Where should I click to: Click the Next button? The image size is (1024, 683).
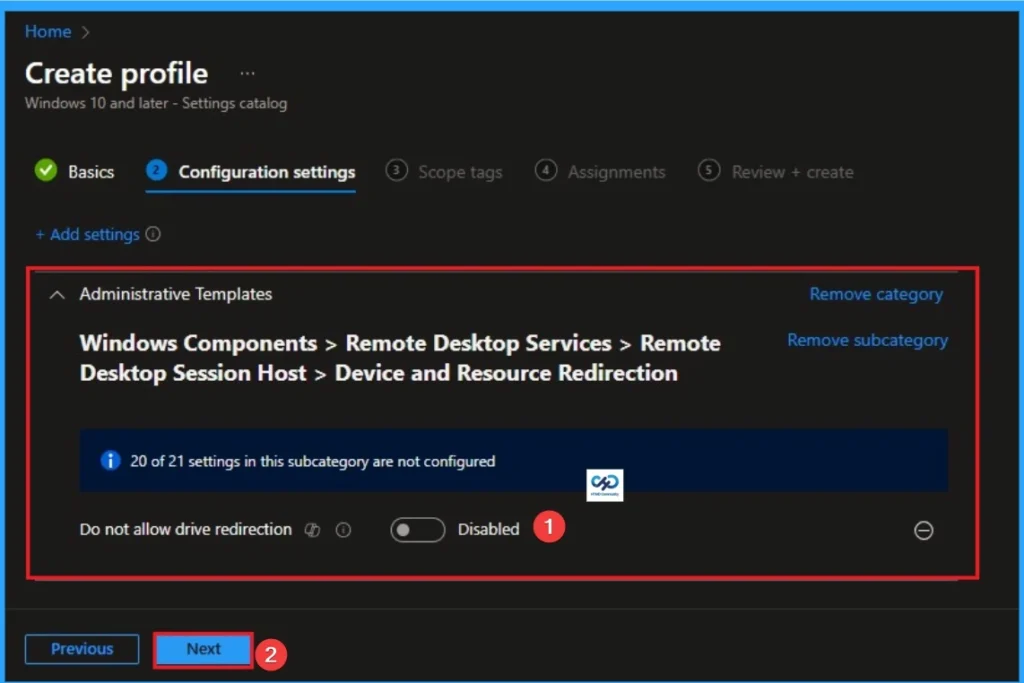click(x=202, y=649)
